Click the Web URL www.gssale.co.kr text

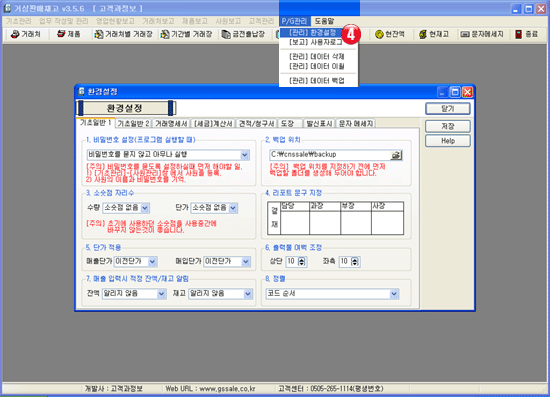(x=210, y=389)
